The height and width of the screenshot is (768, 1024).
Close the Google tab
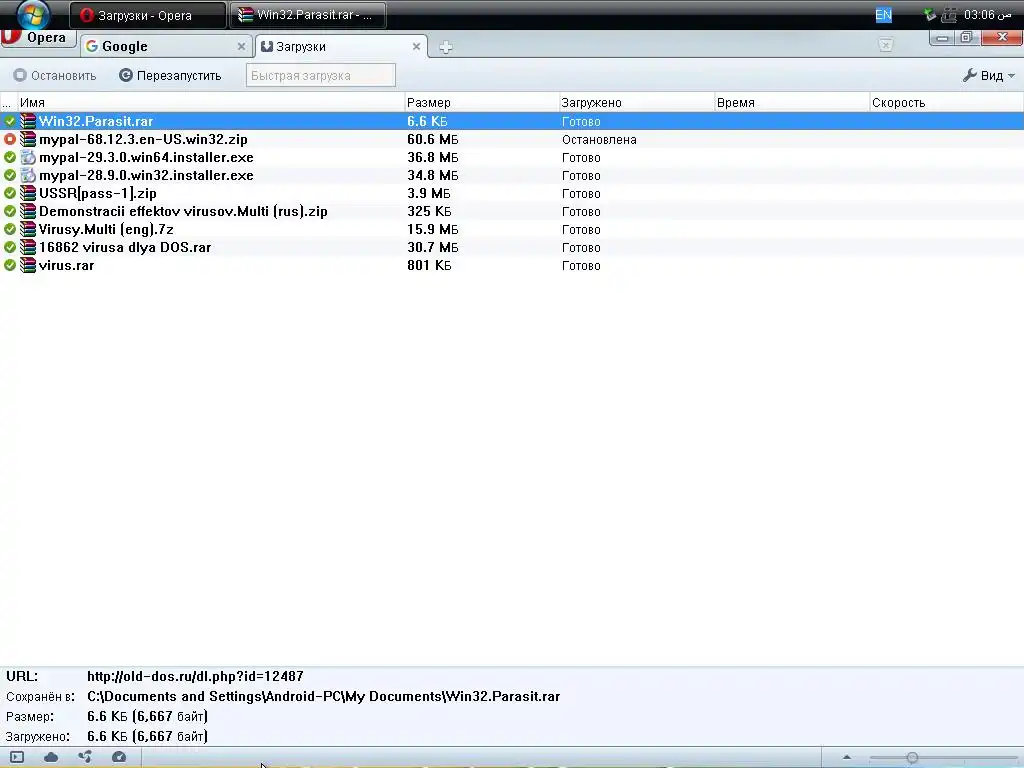[x=241, y=46]
